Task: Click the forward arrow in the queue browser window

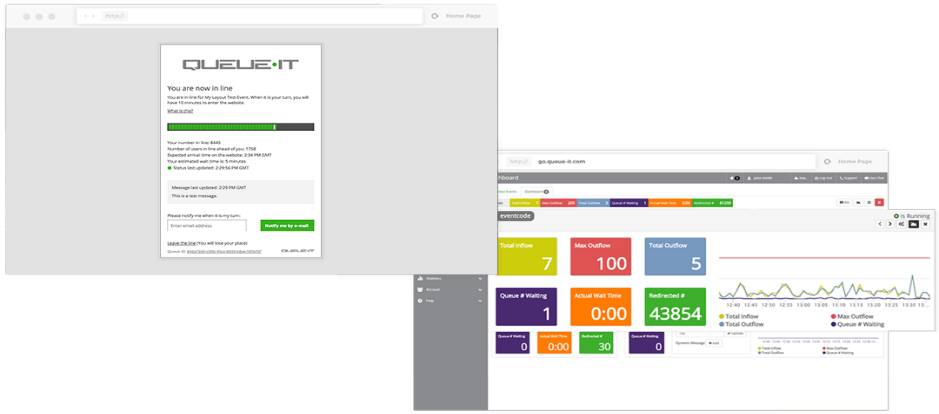Action: [x=93, y=16]
